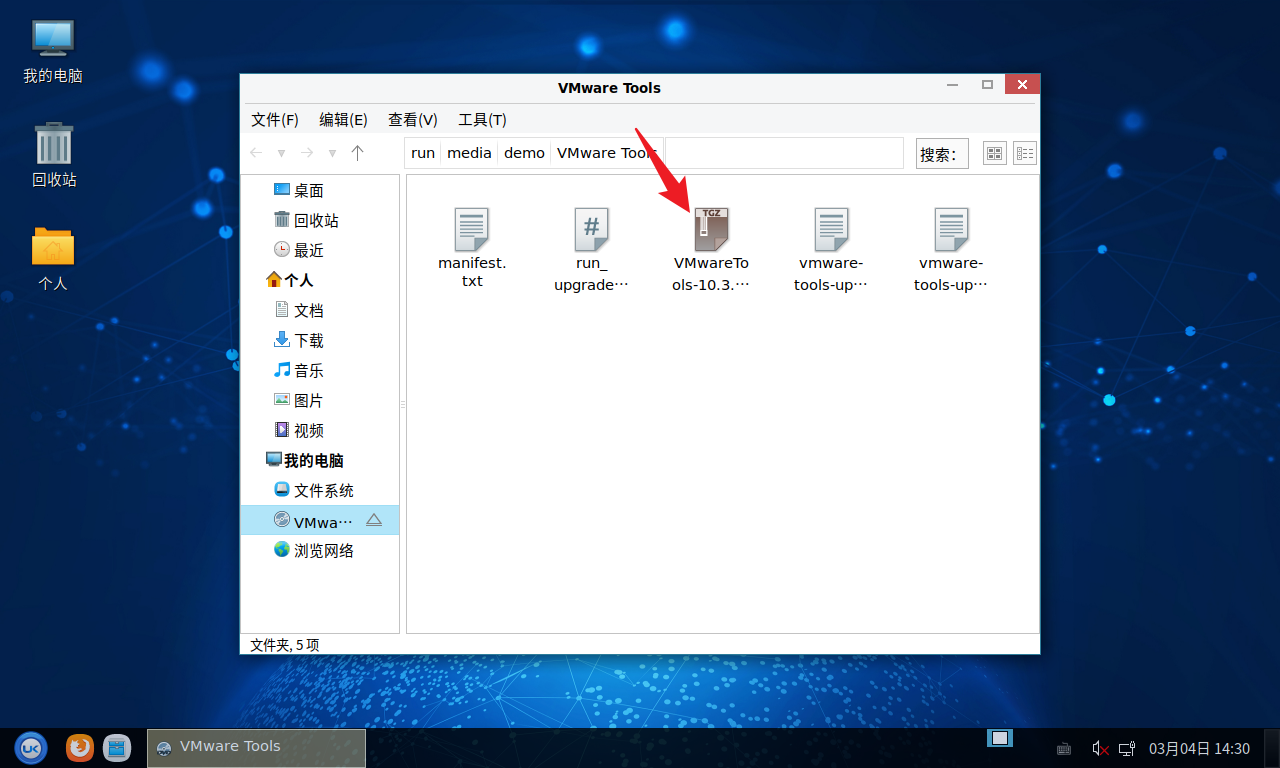The width and height of the screenshot is (1280, 768).
Task: Select the VMwareTools TGZ archive file
Action: click(711, 230)
